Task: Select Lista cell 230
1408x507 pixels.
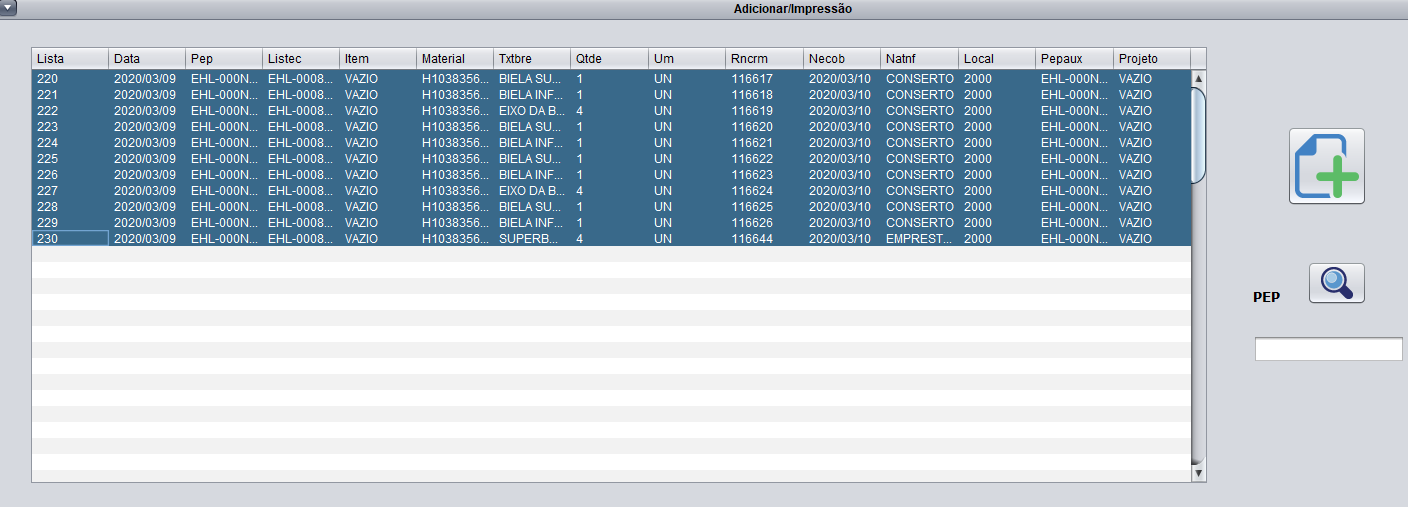Action: tap(70, 238)
